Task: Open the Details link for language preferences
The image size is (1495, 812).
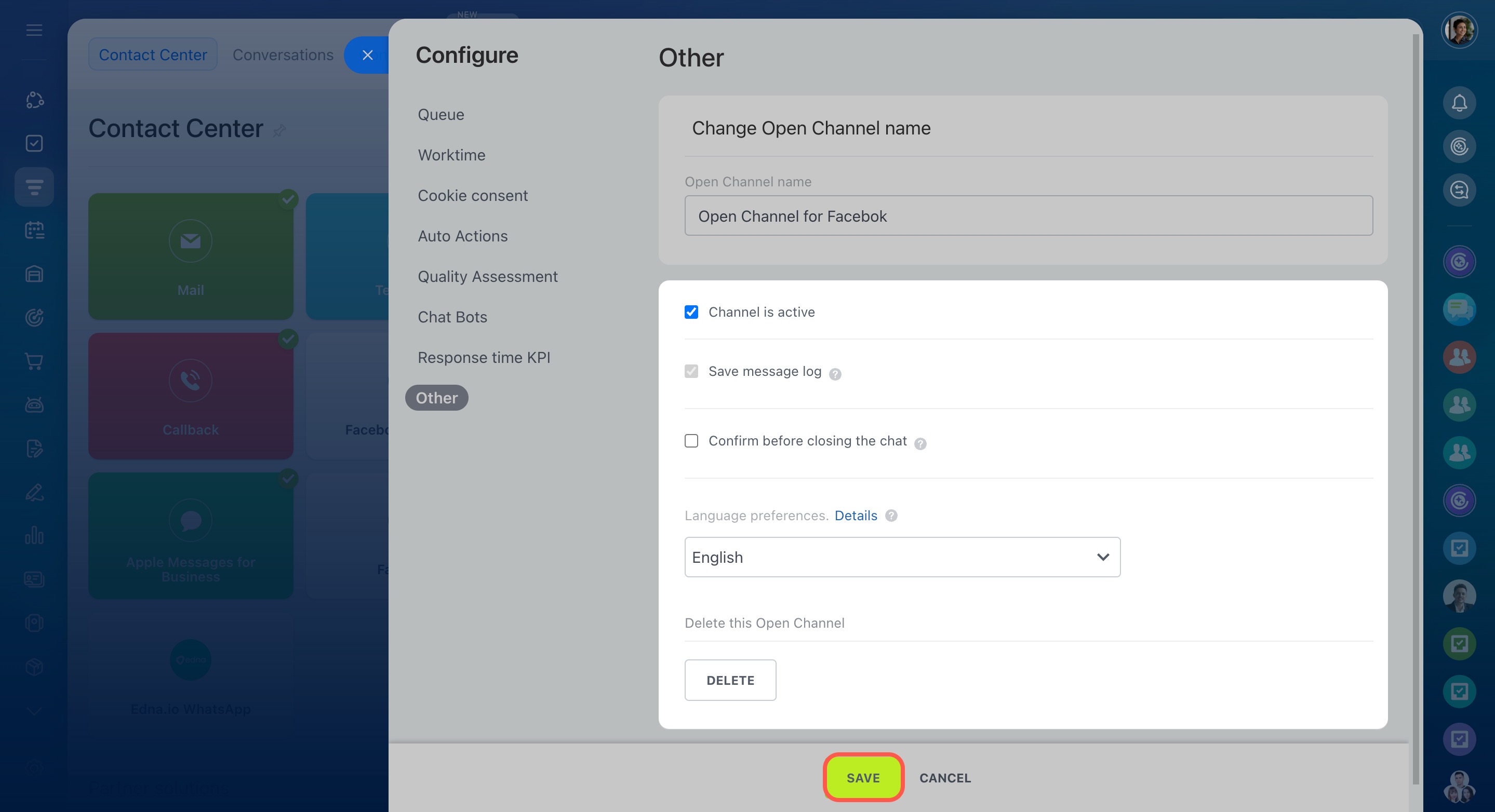Action: (x=856, y=515)
